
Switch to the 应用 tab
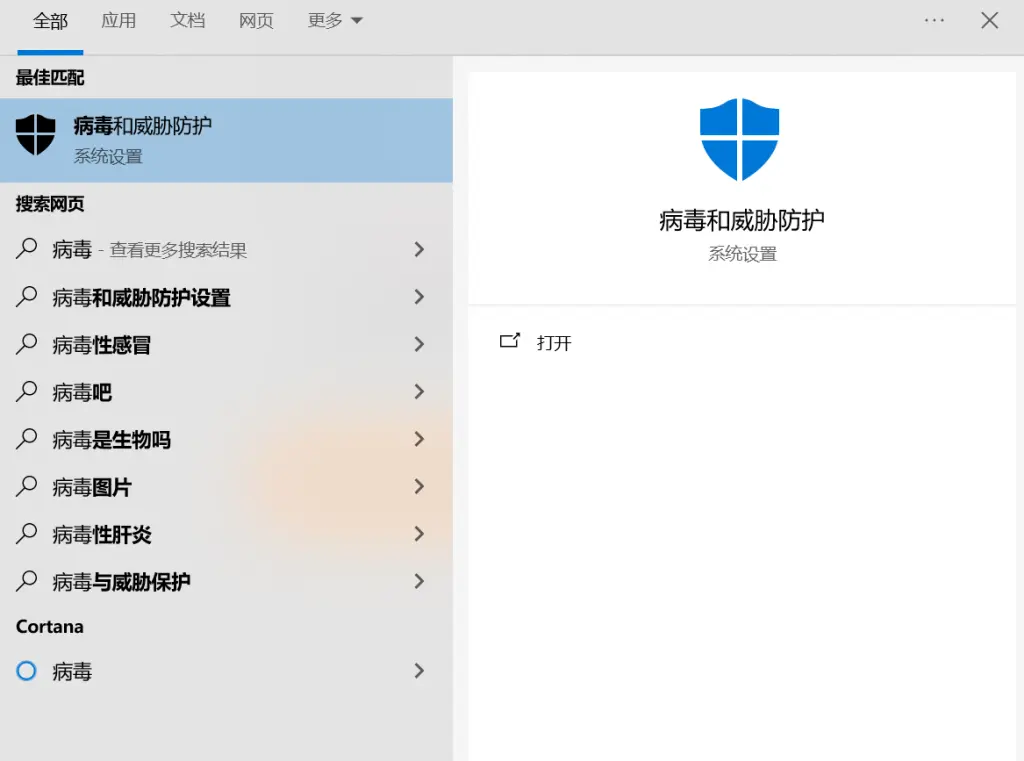tap(119, 21)
